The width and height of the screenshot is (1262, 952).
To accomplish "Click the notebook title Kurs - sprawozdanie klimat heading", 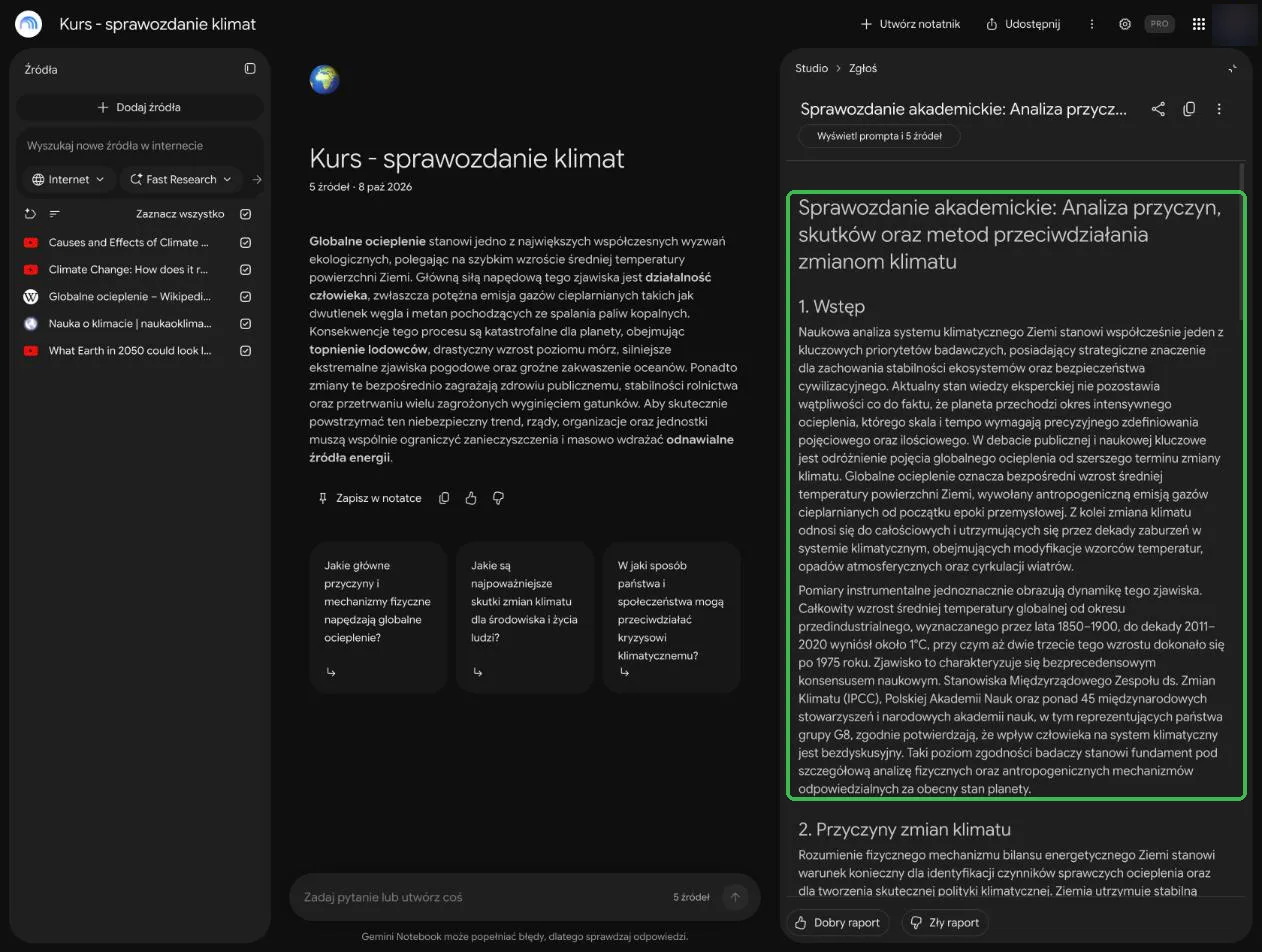I will pyautogui.click(x=467, y=158).
